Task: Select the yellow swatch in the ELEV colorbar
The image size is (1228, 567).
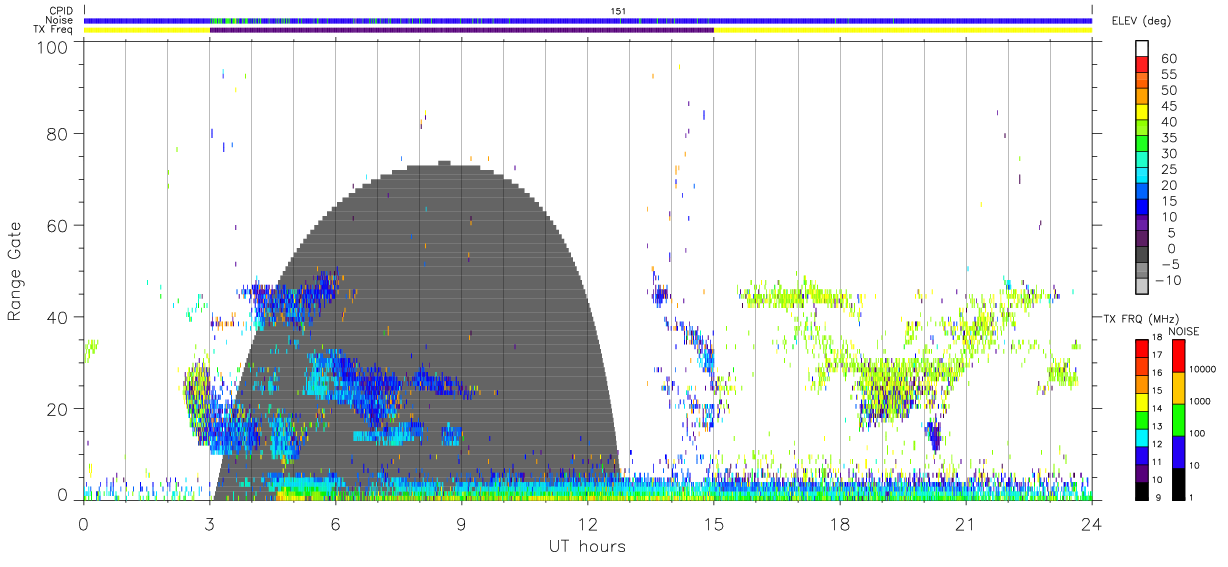Action: pyautogui.click(x=1144, y=111)
